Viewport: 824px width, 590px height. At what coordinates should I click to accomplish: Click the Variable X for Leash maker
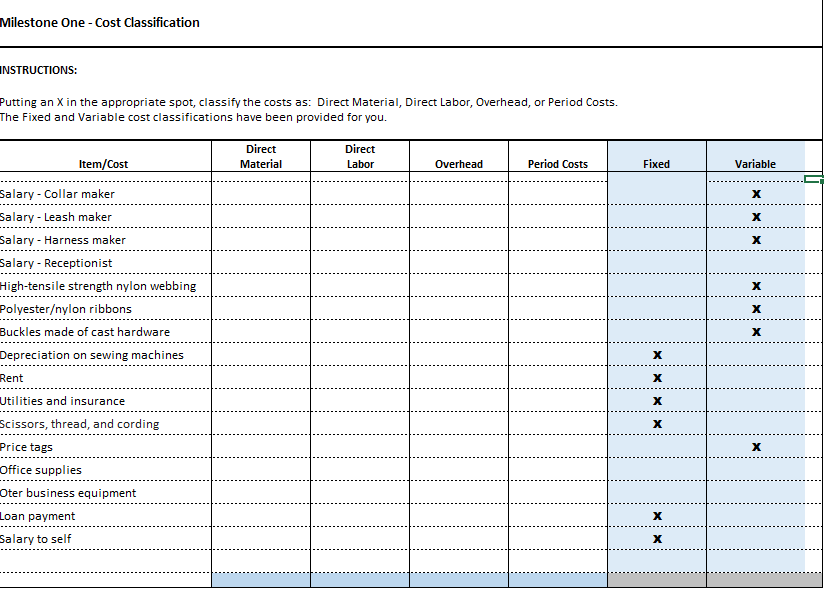pos(756,217)
